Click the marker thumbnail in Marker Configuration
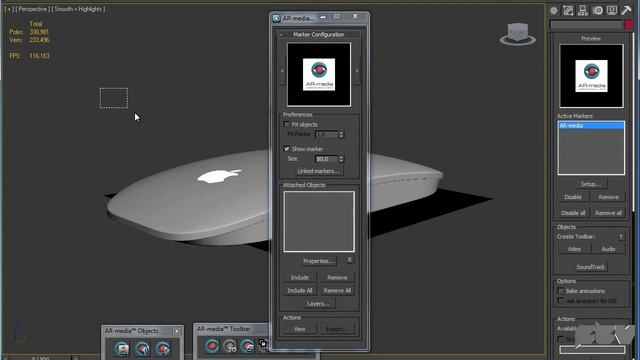 point(319,74)
